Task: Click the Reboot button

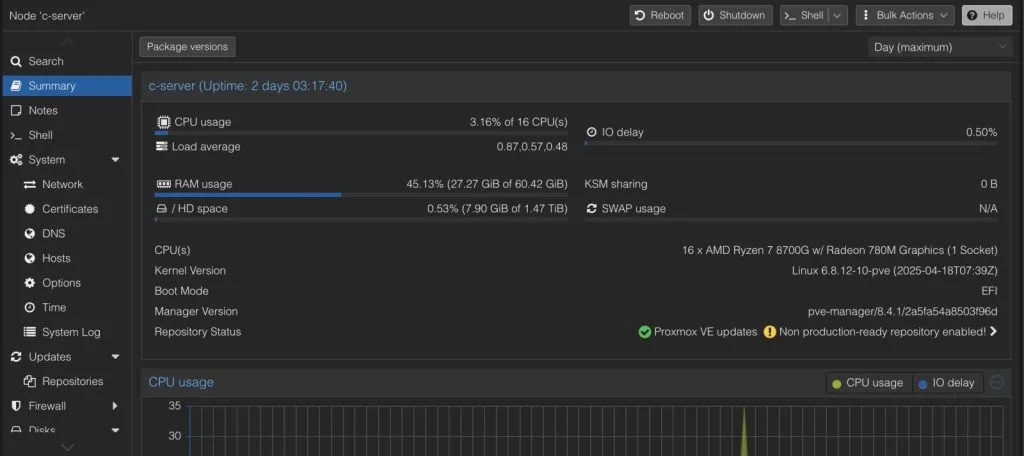Action: click(x=660, y=16)
